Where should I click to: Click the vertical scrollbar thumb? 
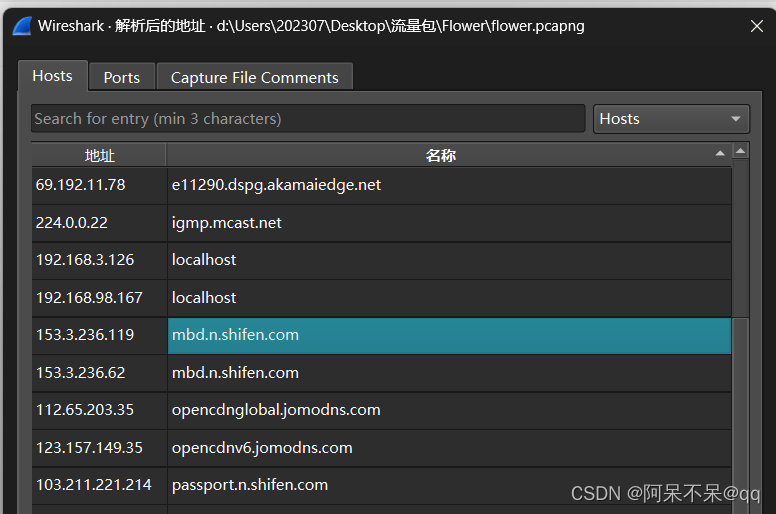[x=740, y=416]
